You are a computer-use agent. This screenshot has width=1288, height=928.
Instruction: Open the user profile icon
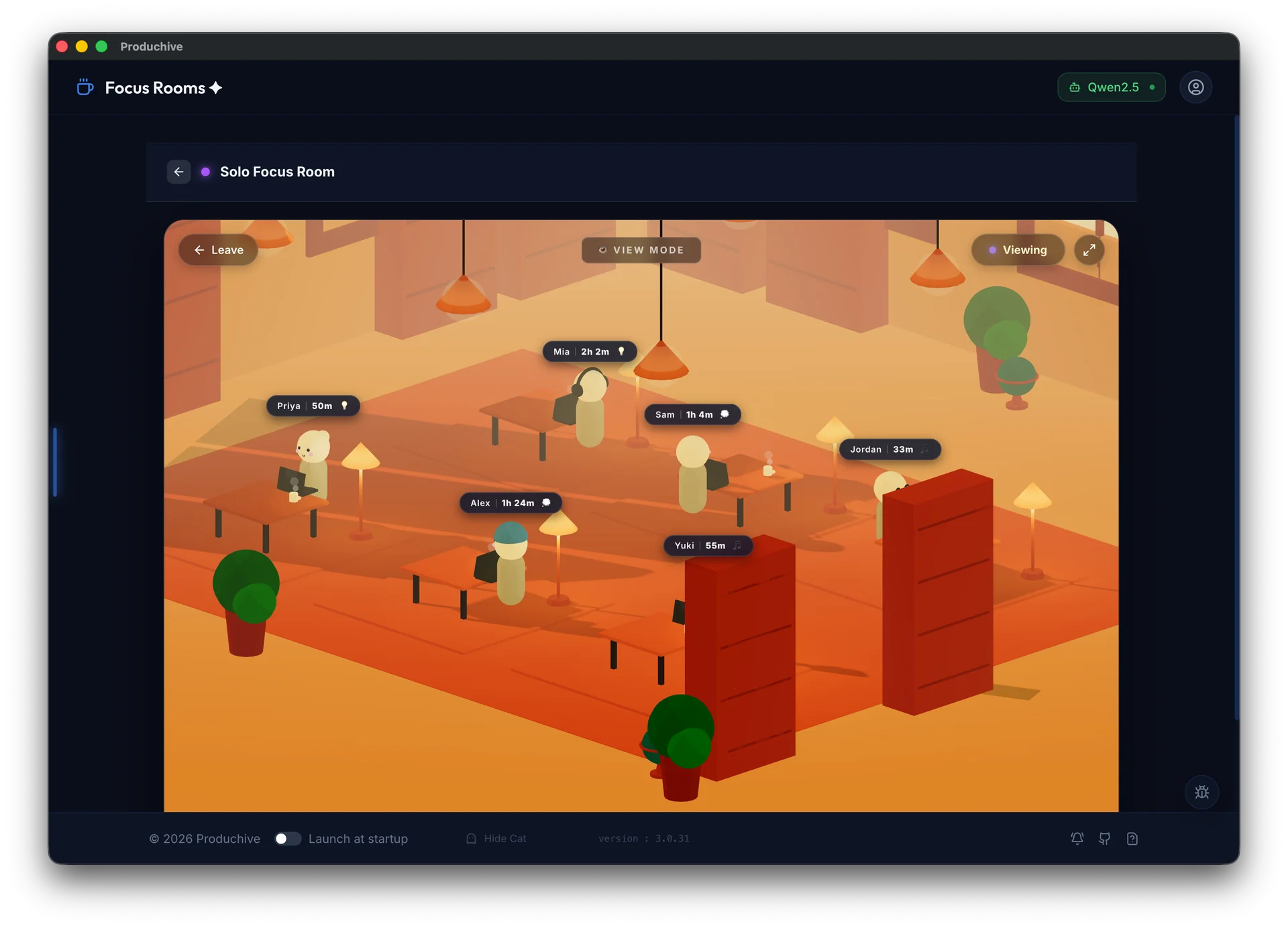(x=1195, y=87)
